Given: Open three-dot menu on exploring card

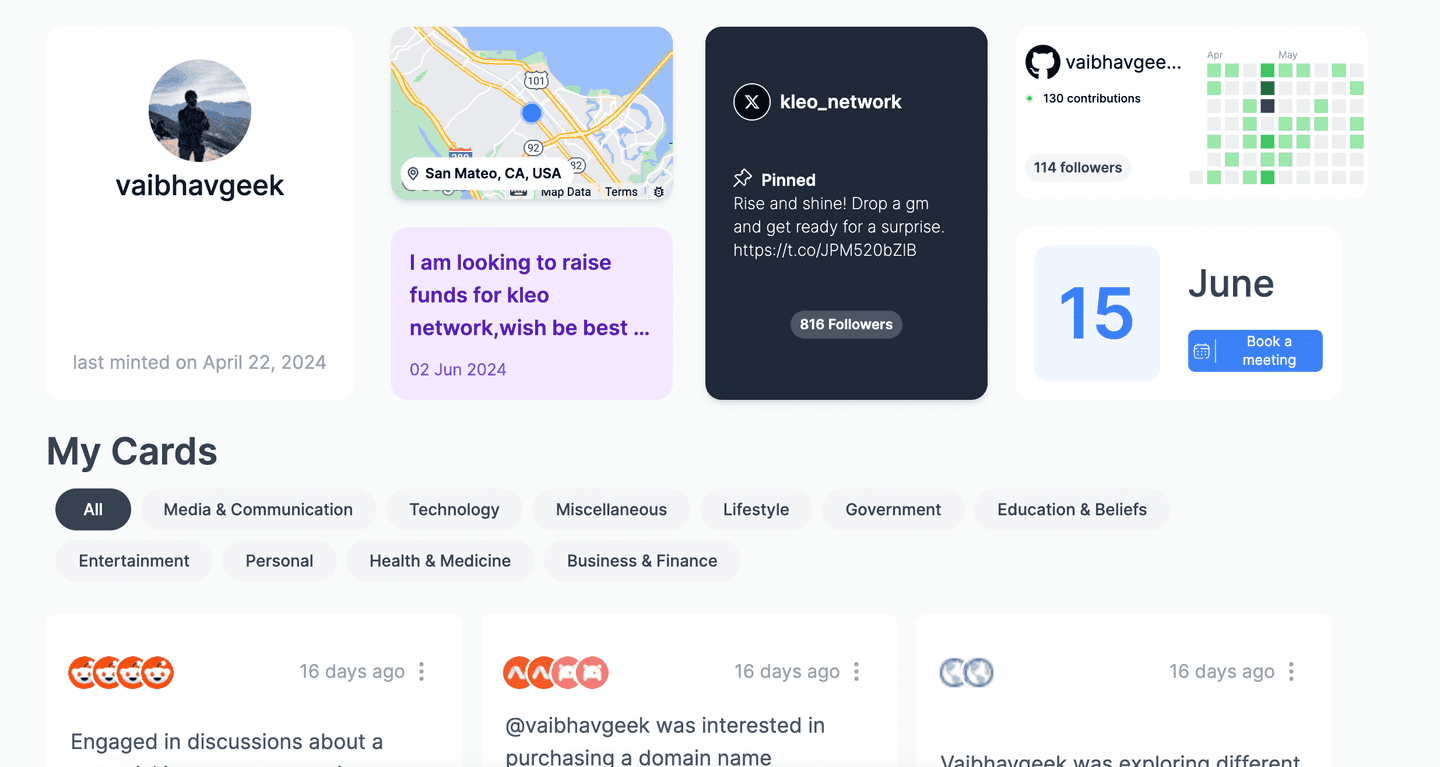Looking at the screenshot, I should [1291, 672].
